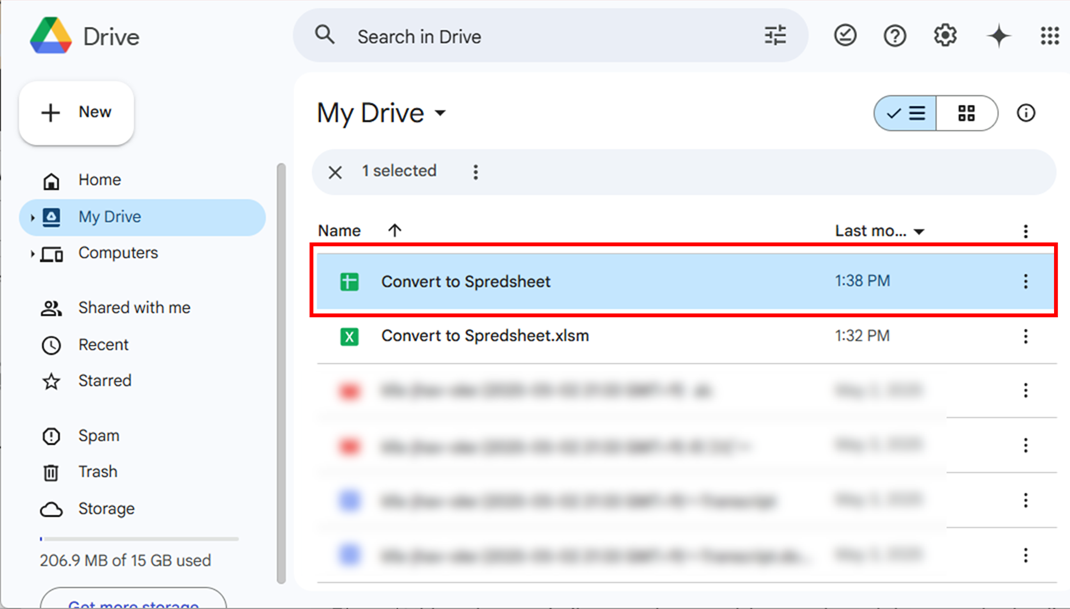1070x609 pixels.
Task: Select the Convert to Spredsheet.xlsm file row
Action: 685,336
